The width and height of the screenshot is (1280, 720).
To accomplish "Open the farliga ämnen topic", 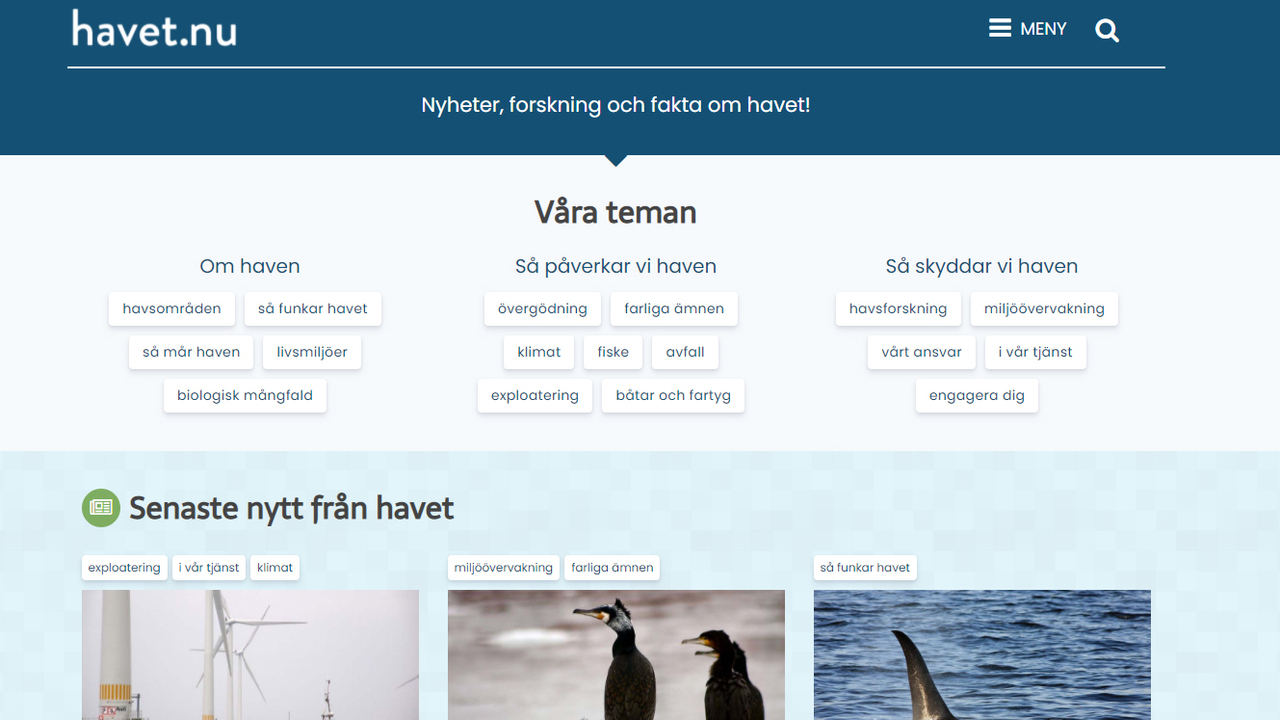I will pyautogui.click(x=673, y=308).
